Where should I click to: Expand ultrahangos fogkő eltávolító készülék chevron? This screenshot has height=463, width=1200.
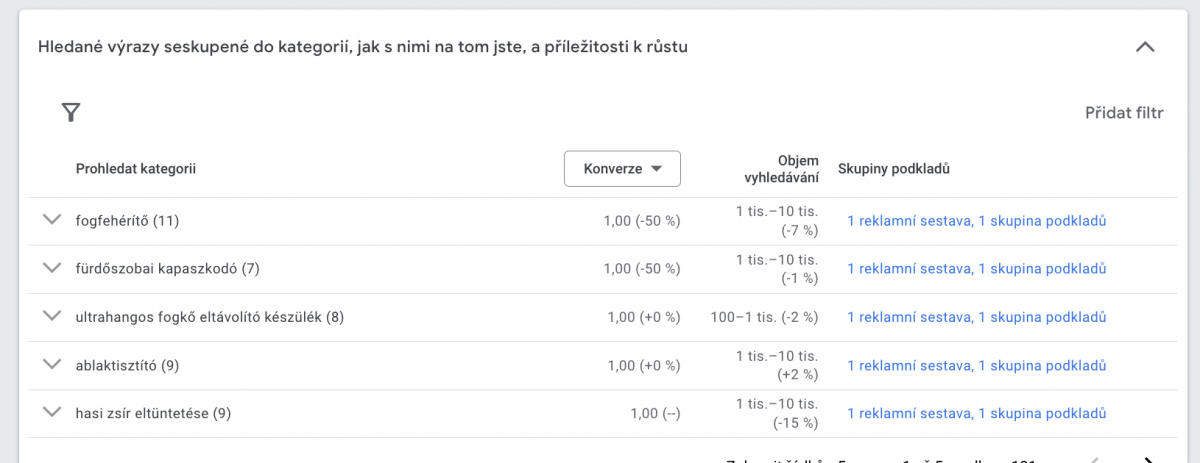pyautogui.click(x=52, y=316)
